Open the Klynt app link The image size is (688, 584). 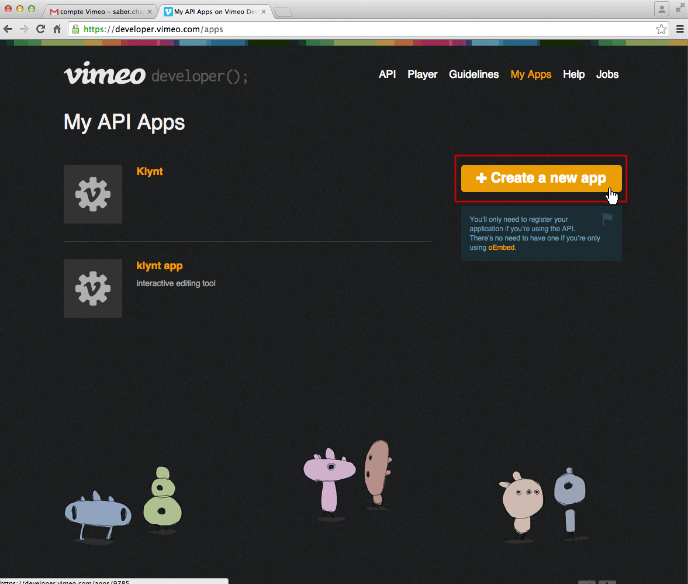pos(150,171)
